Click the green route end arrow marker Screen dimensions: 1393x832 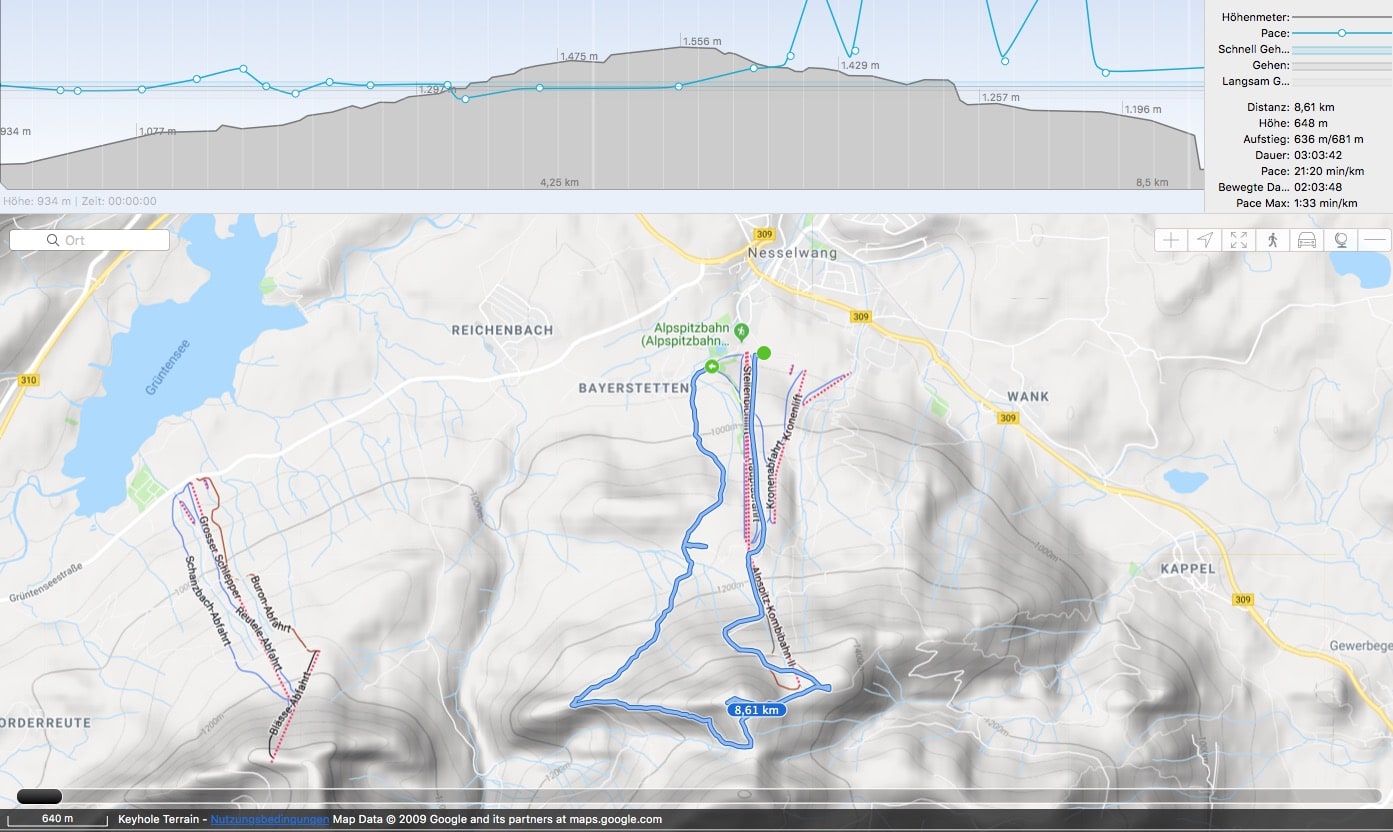pyautogui.click(x=712, y=367)
